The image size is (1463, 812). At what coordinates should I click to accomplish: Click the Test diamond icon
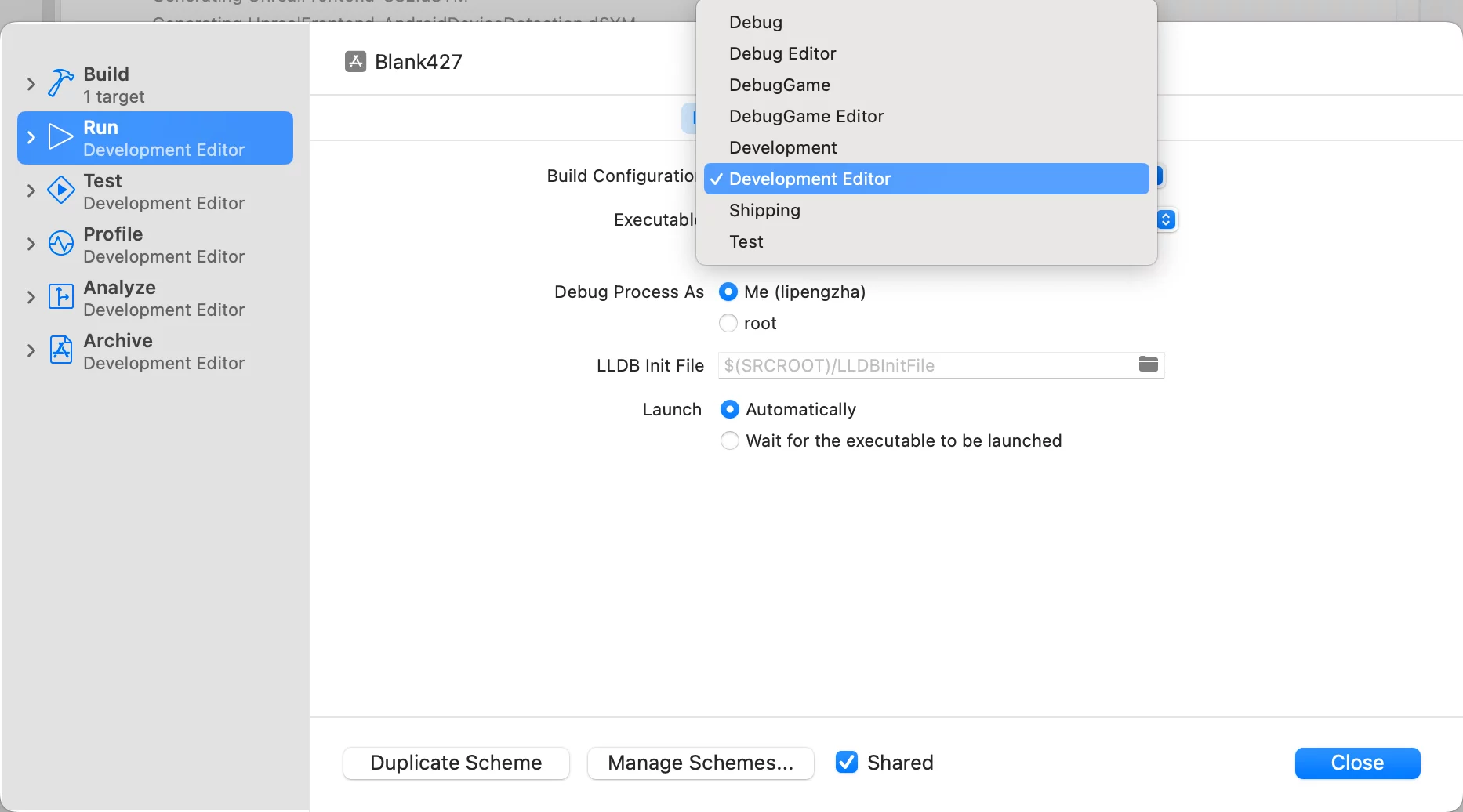60,190
